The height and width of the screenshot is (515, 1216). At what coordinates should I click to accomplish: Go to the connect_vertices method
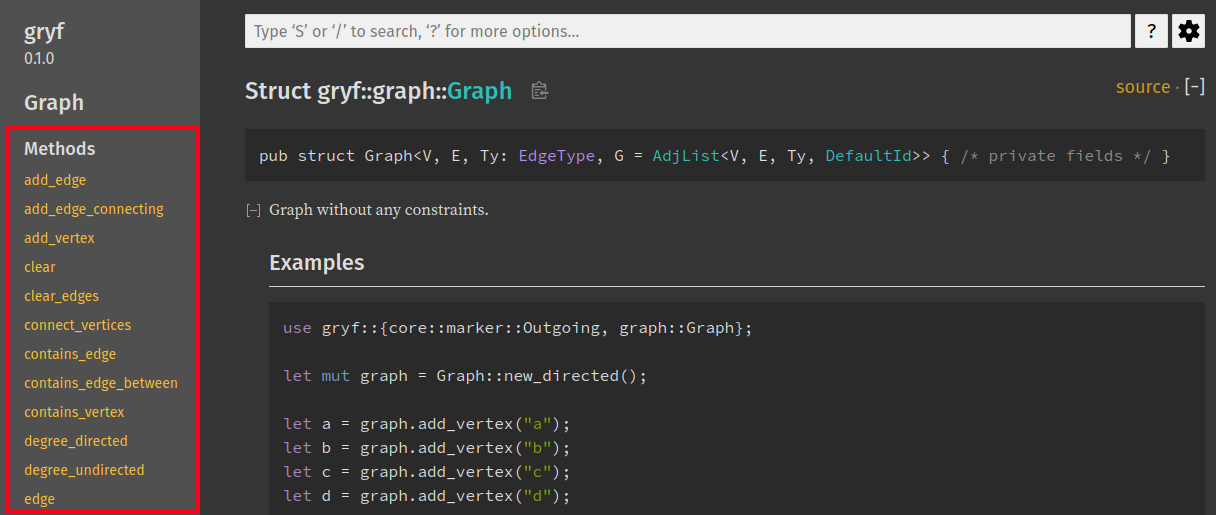pos(78,325)
